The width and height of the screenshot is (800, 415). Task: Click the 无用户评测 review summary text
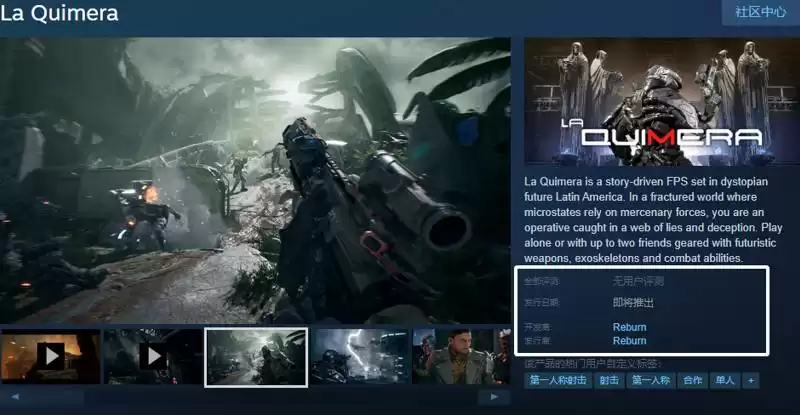[x=638, y=281]
